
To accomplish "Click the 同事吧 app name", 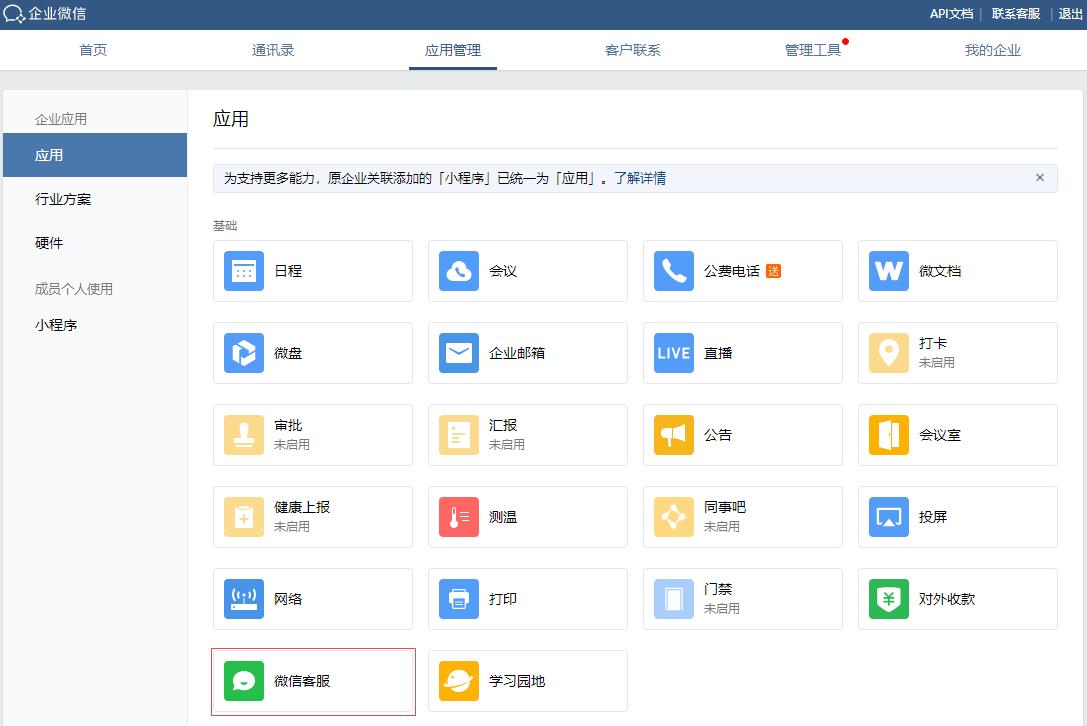I will (725, 507).
